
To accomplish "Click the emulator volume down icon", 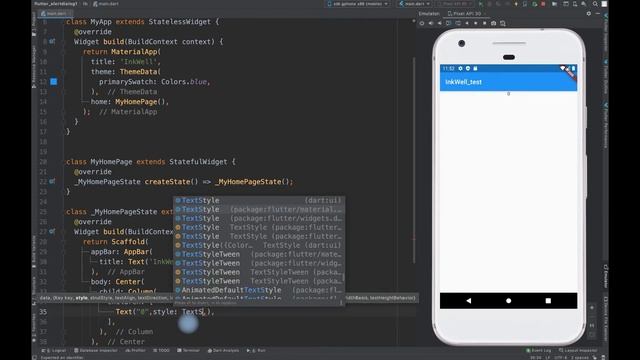I will click(440, 23).
